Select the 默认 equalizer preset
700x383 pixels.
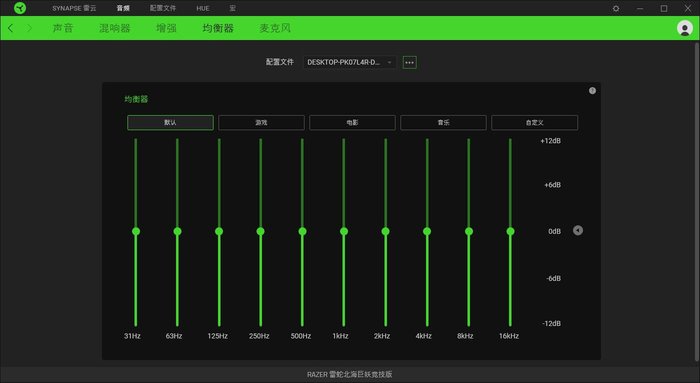tap(170, 123)
